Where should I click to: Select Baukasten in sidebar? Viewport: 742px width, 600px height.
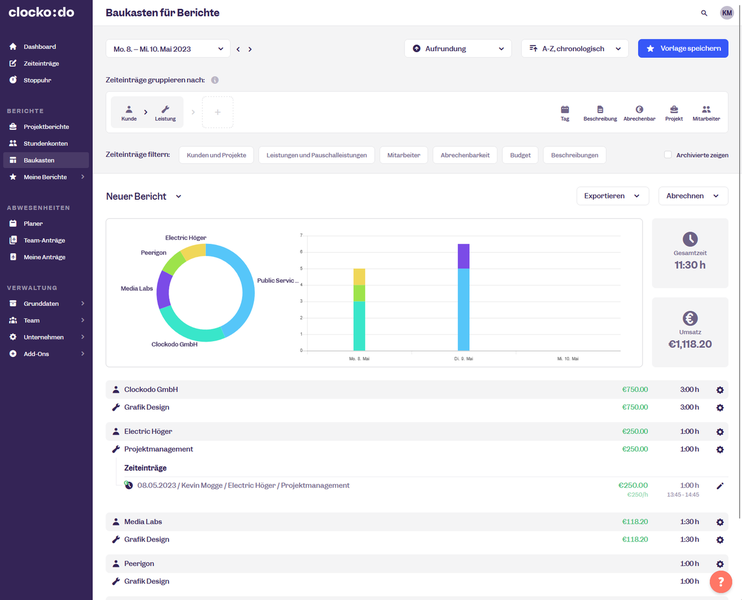[46, 160]
